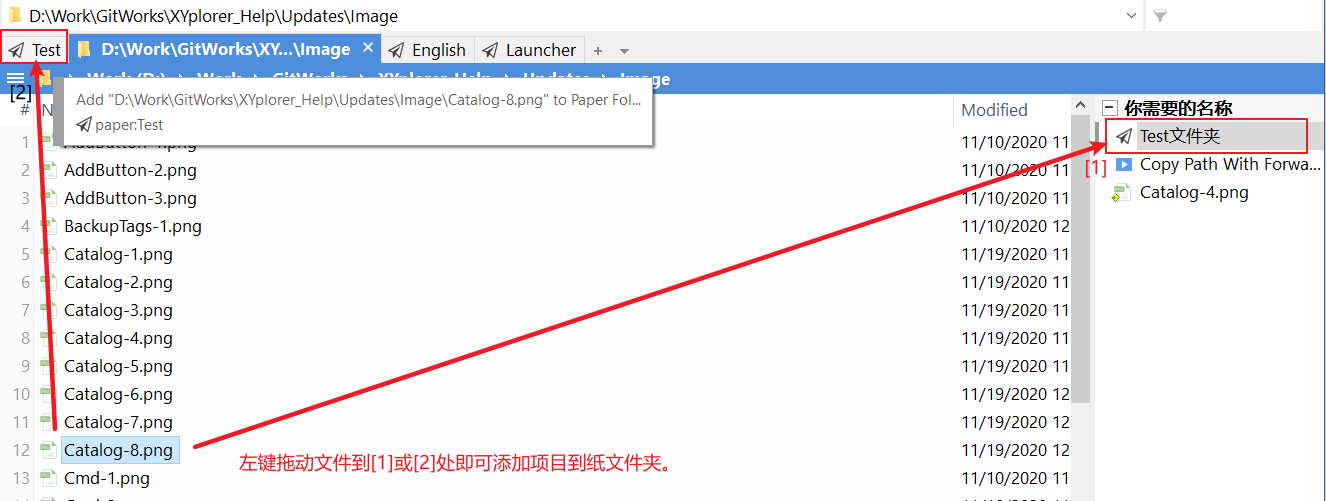The width and height of the screenshot is (1326, 501).
Task: Sort by the Modified column header
Action: (994, 110)
